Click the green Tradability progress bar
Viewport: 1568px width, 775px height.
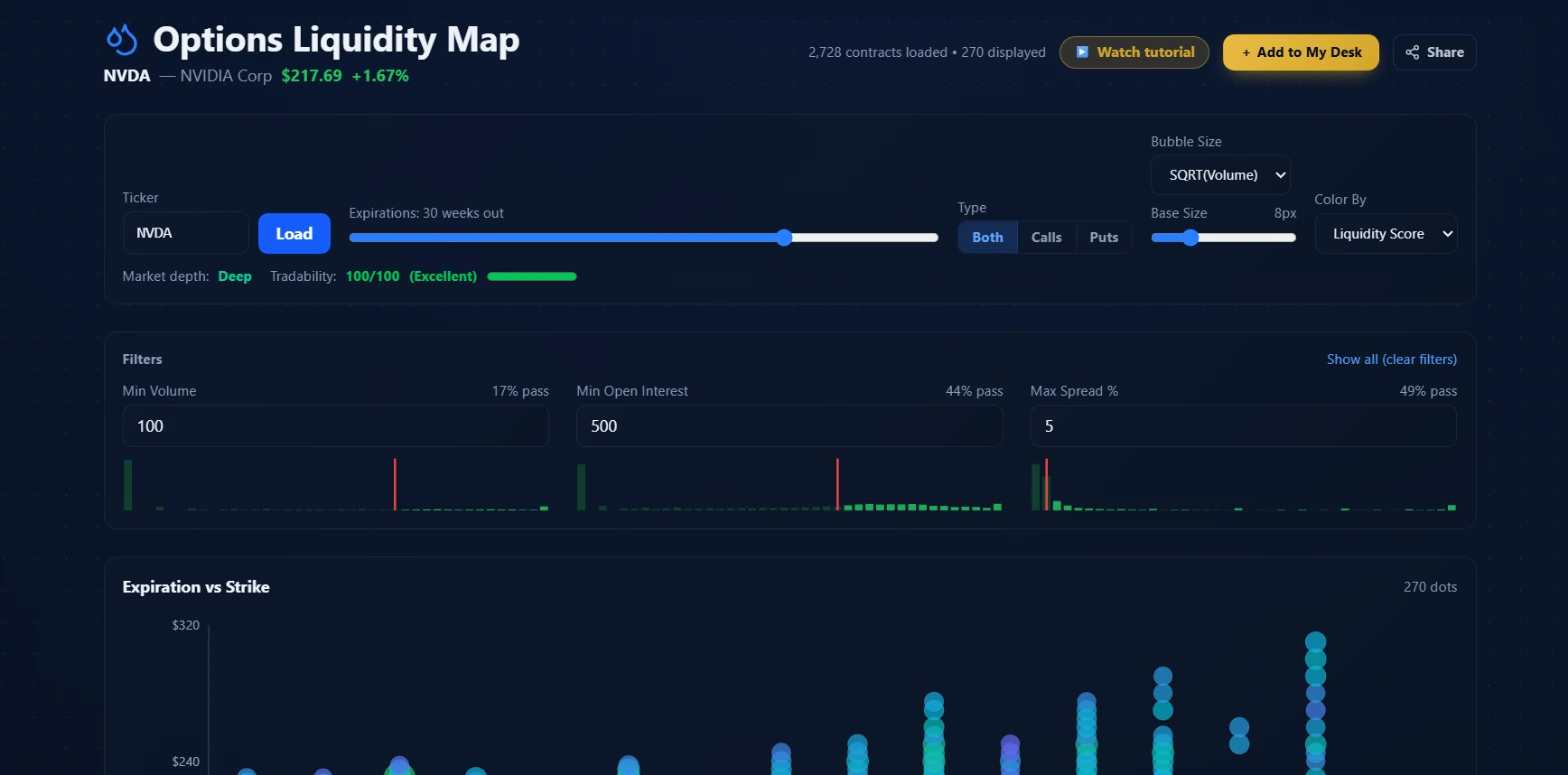[x=532, y=276]
